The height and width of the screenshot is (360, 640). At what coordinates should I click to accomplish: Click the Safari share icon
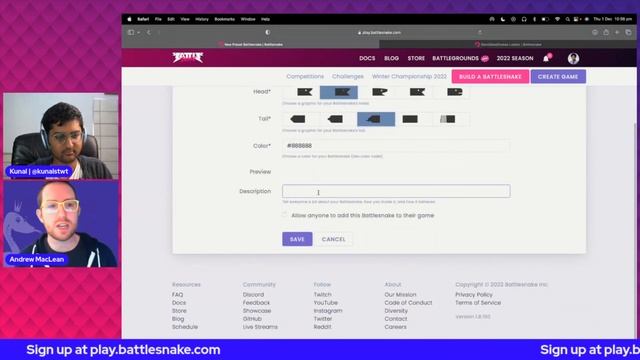click(x=606, y=32)
